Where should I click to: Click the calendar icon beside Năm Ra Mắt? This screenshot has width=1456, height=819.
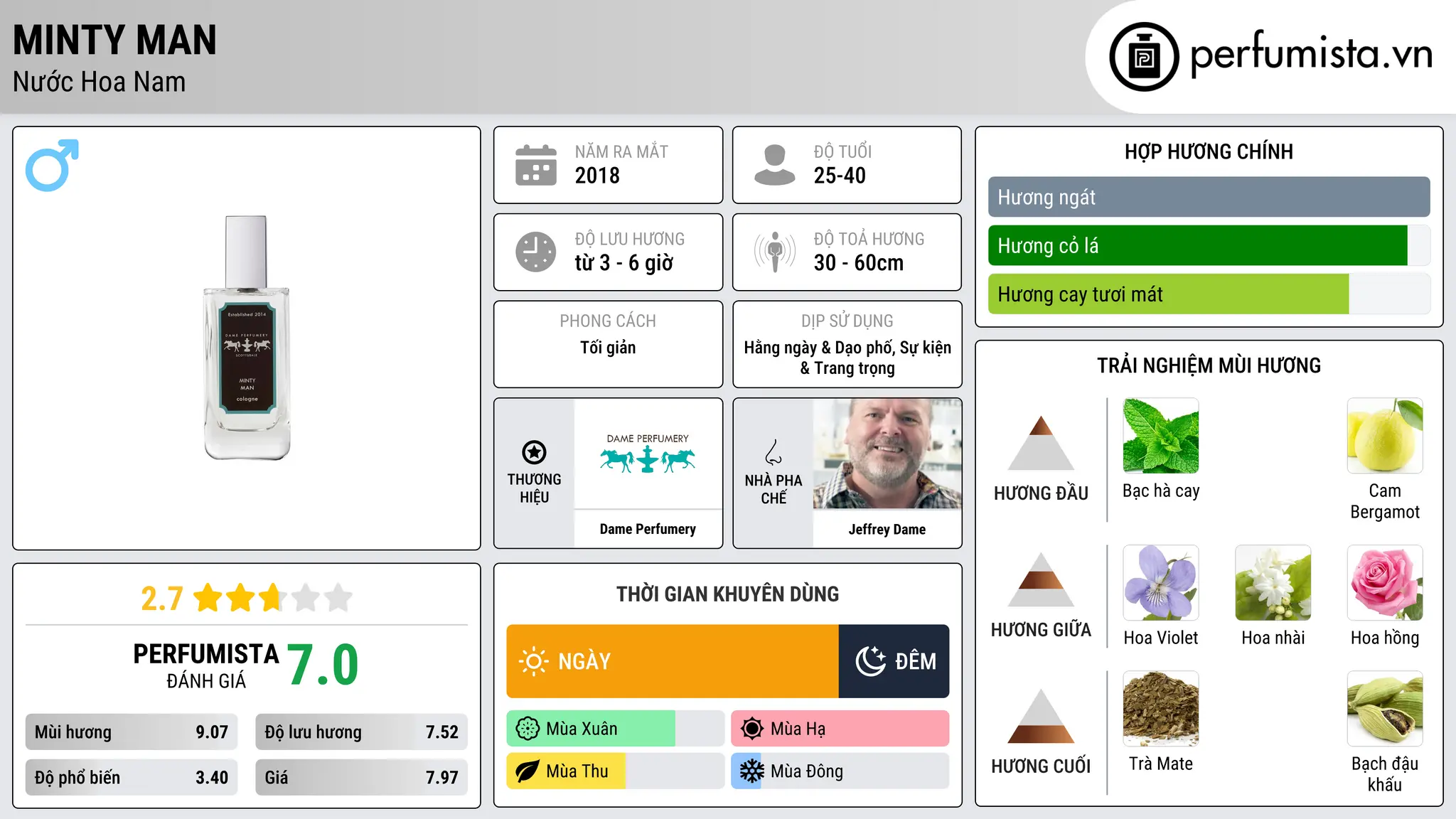click(x=536, y=165)
